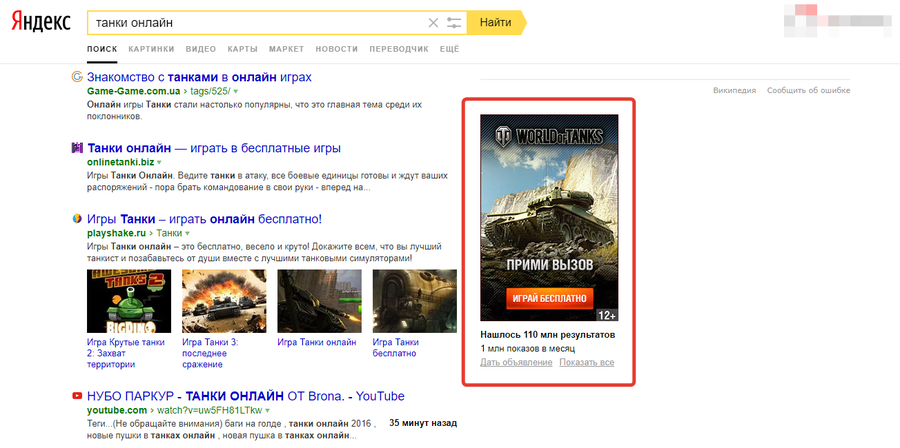This screenshot has width=900, height=448.
Task: Click the Awesome Tanks 2 game thumbnail
Action: coord(129,301)
